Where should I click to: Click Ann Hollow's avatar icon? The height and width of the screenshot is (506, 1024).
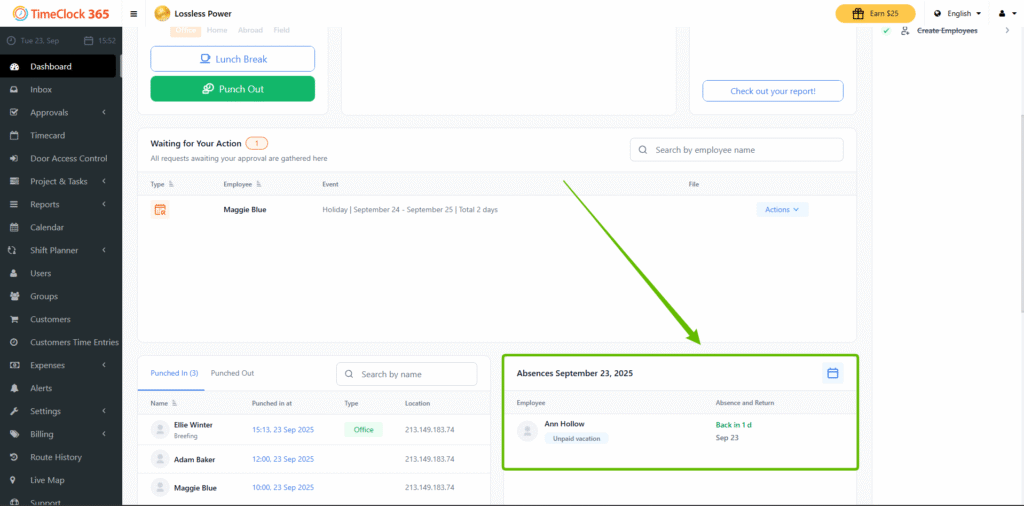[x=527, y=430]
